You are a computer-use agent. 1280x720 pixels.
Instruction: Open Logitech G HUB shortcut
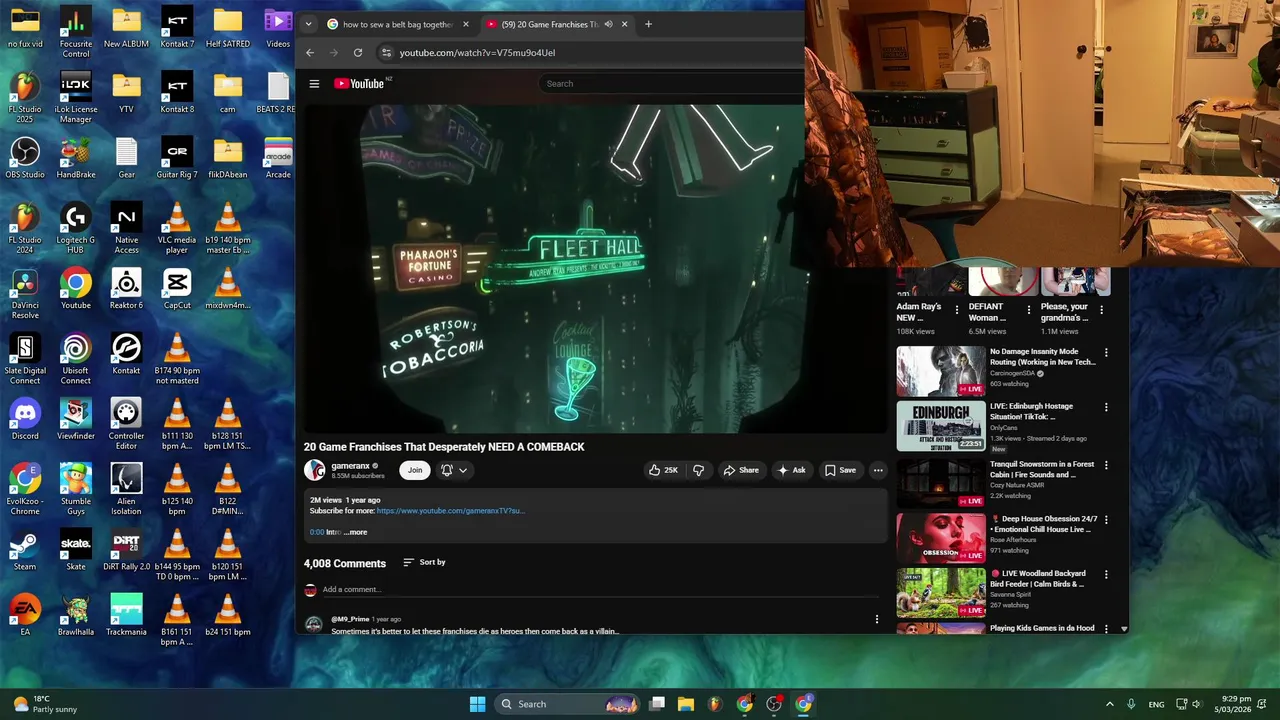point(76,229)
